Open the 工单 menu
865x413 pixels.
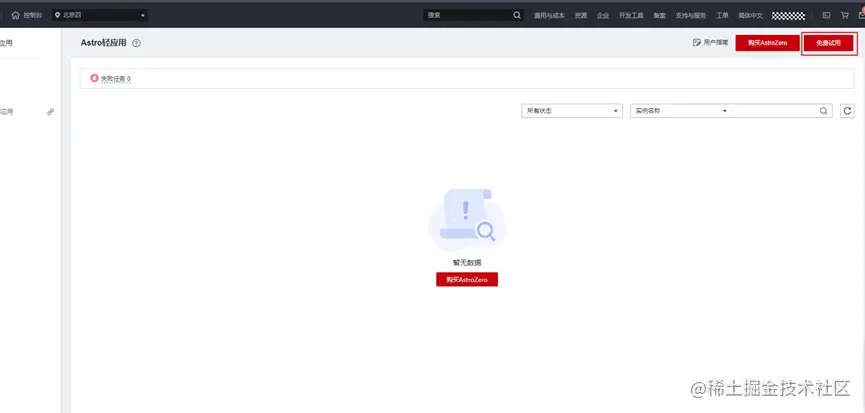tap(722, 15)
